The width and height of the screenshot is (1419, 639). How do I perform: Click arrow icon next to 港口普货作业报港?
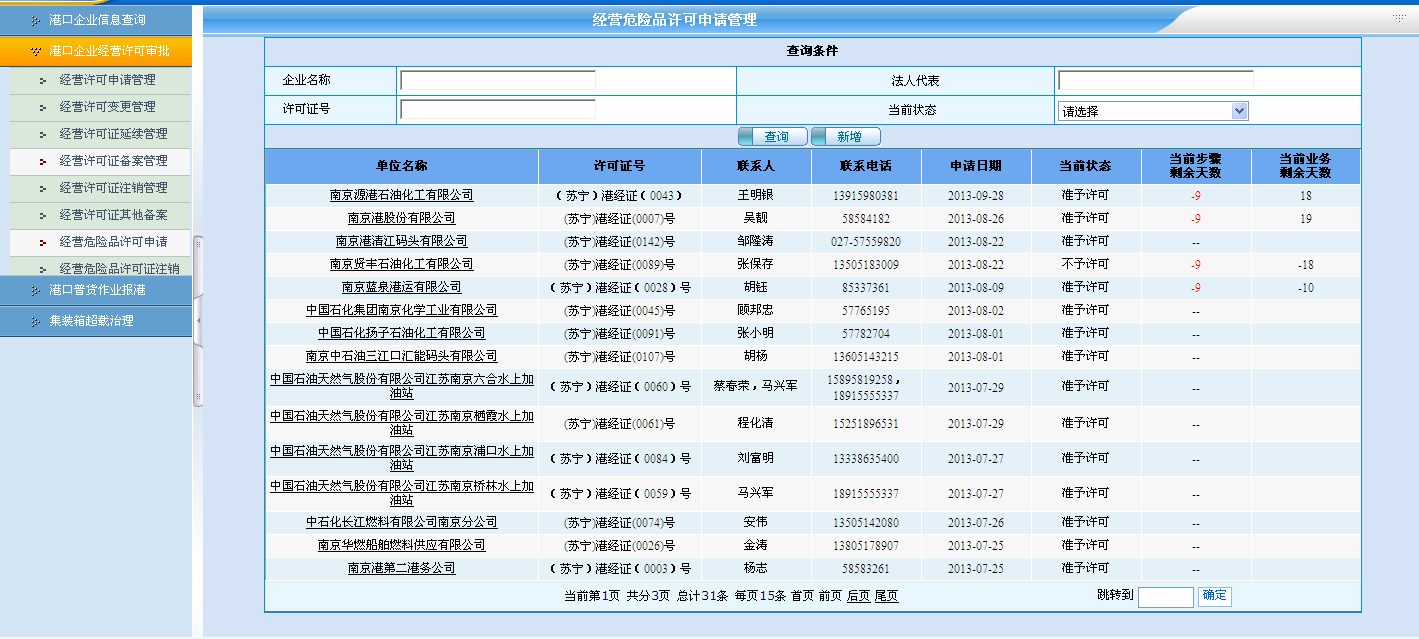(x=36, y=291)
